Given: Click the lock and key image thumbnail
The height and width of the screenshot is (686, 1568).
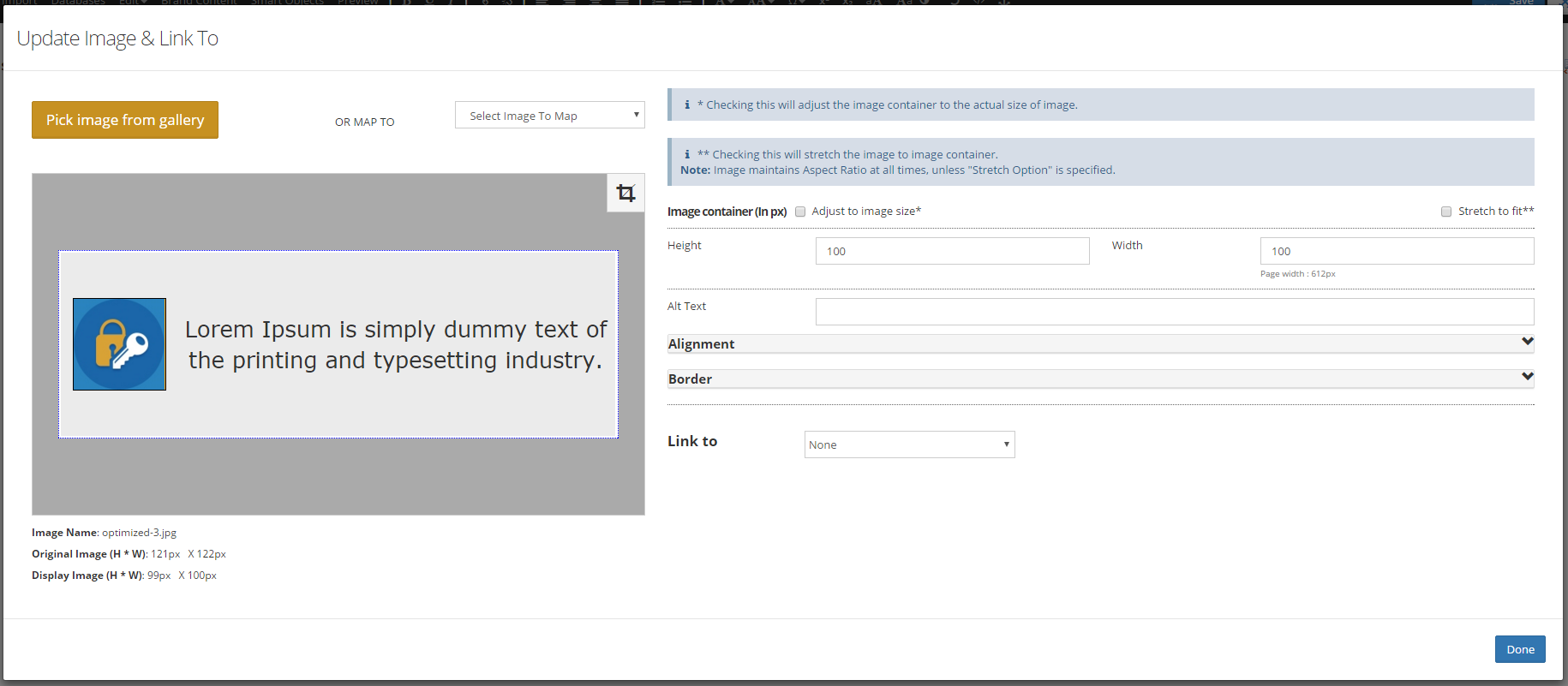Looking at the screenshot, I should click(x=119, y=344).
